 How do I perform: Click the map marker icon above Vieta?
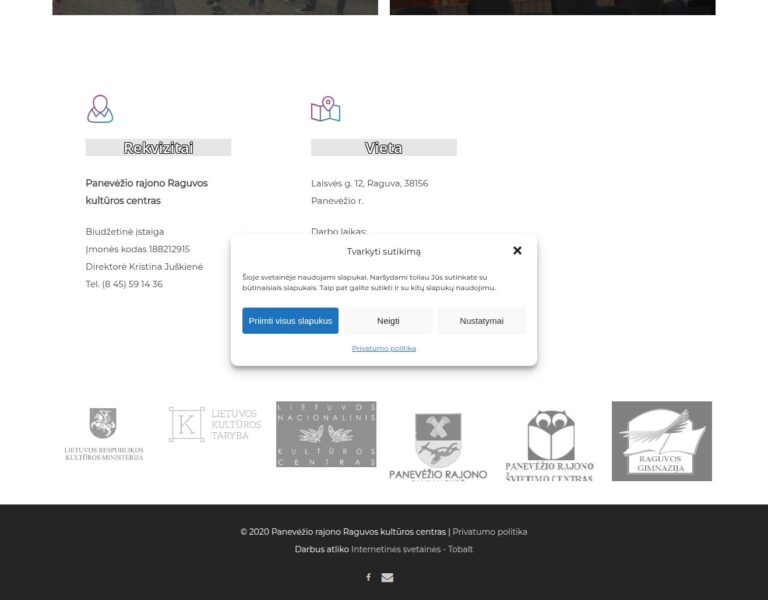tap(326, 109)
